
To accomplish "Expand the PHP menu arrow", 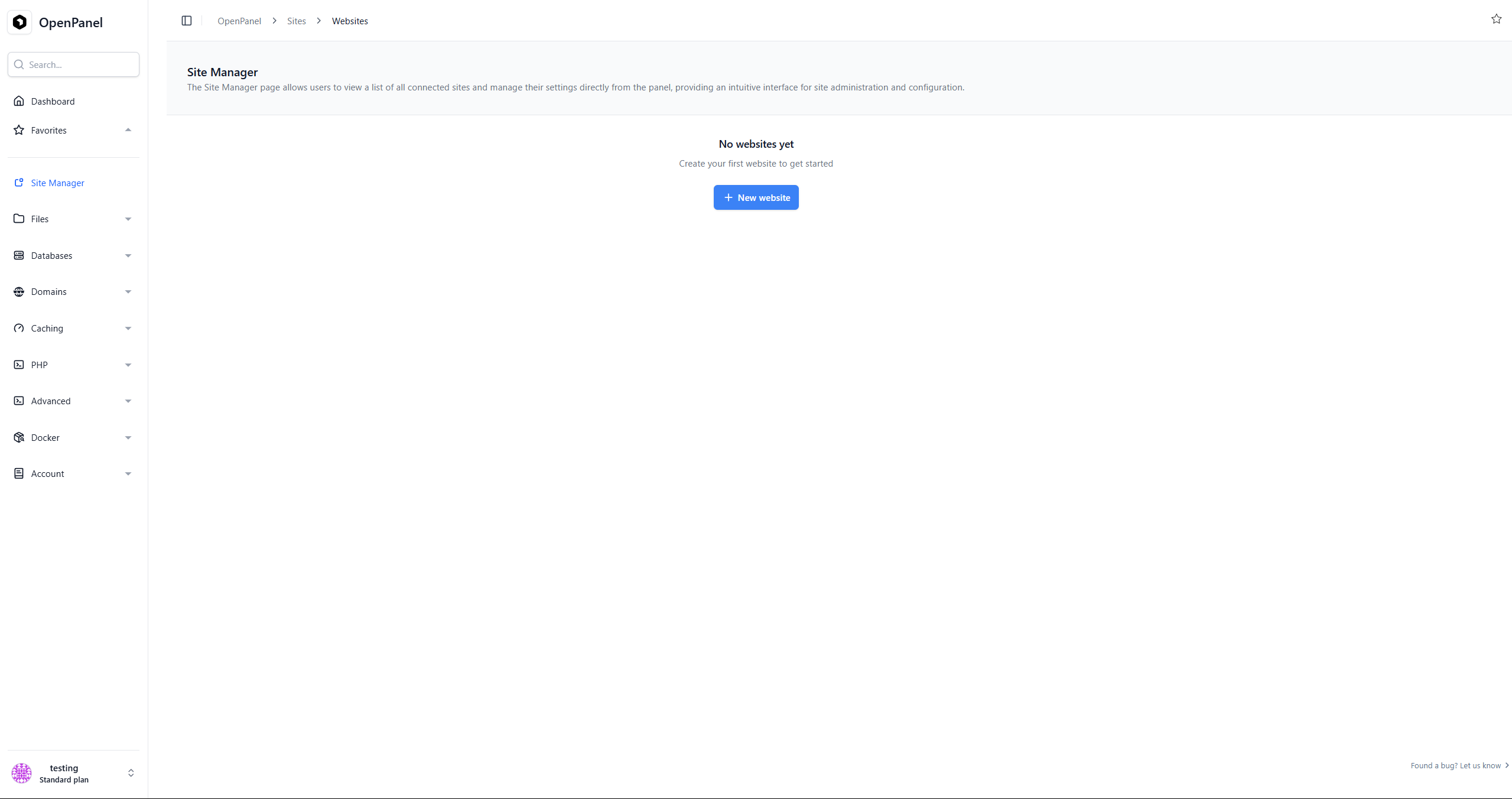I will (x=128, y=365).
